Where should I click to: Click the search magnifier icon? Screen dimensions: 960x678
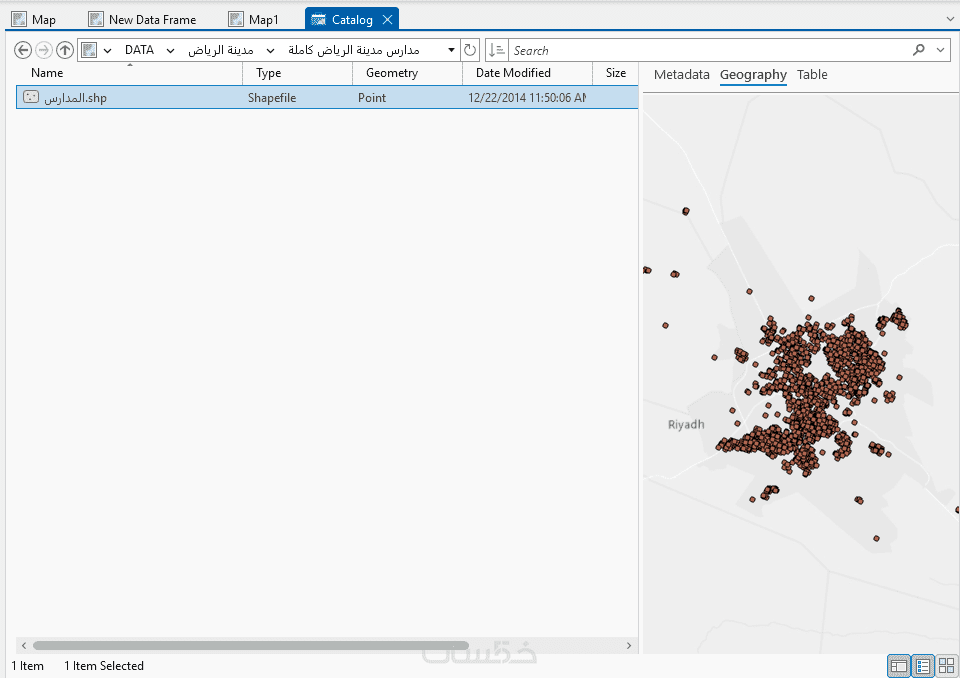918,50
